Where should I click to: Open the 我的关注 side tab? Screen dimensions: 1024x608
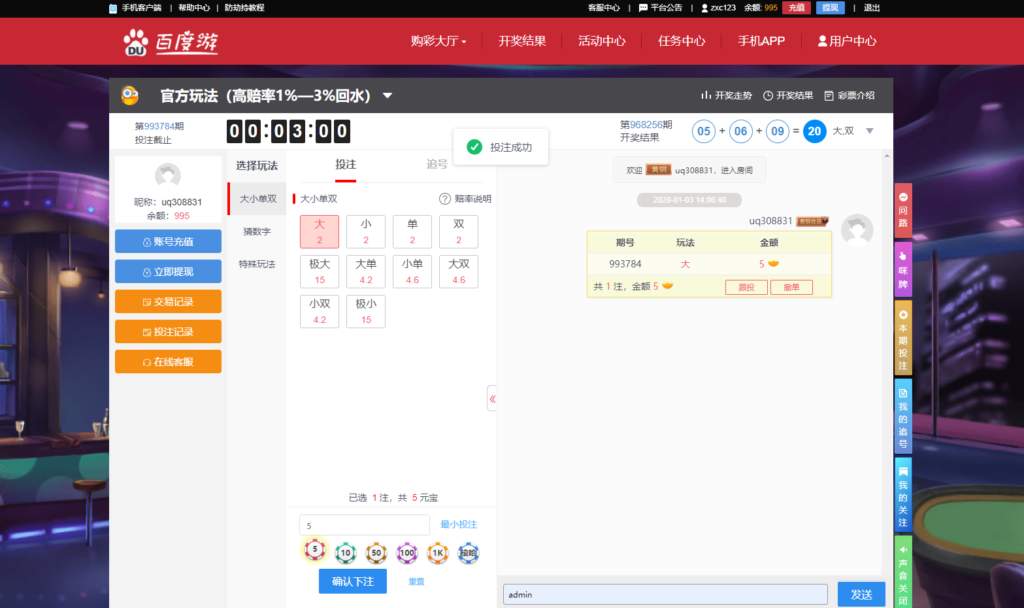tap(903, 495)
